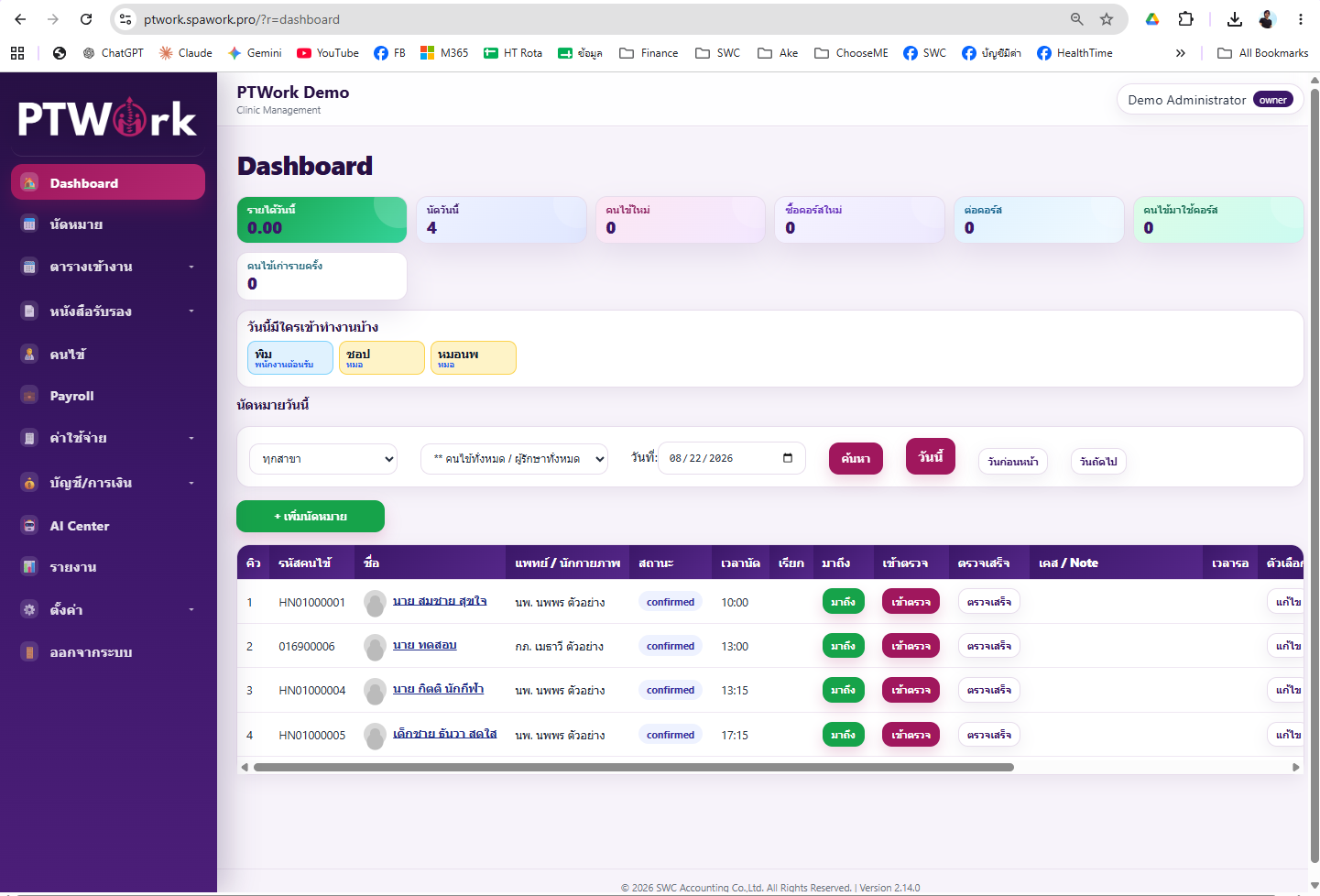Expand the ตารางเข้างาน sidebar submenu

click(191, 267)
